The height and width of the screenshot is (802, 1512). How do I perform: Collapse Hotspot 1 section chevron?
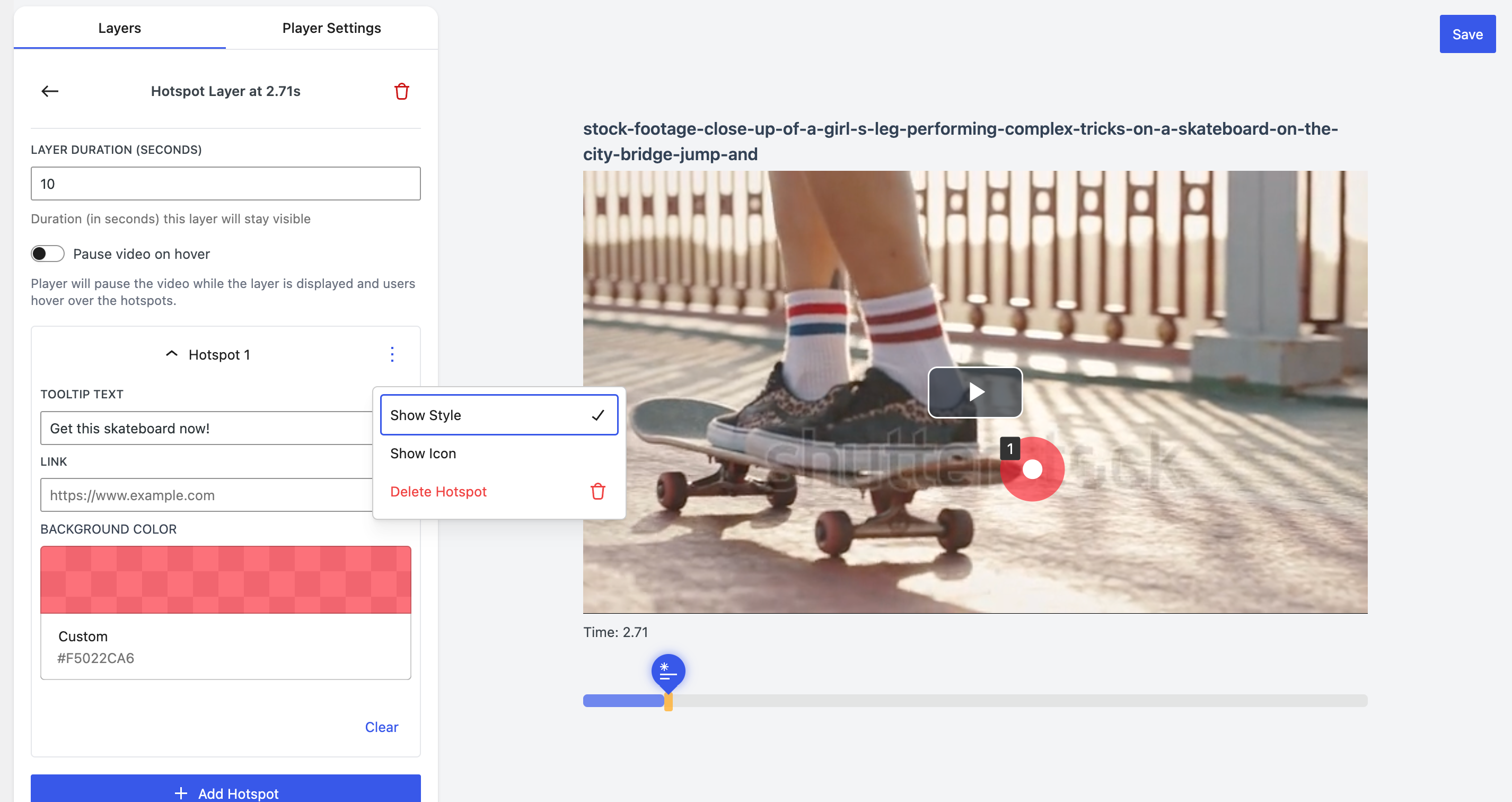(x=171, y=354)
